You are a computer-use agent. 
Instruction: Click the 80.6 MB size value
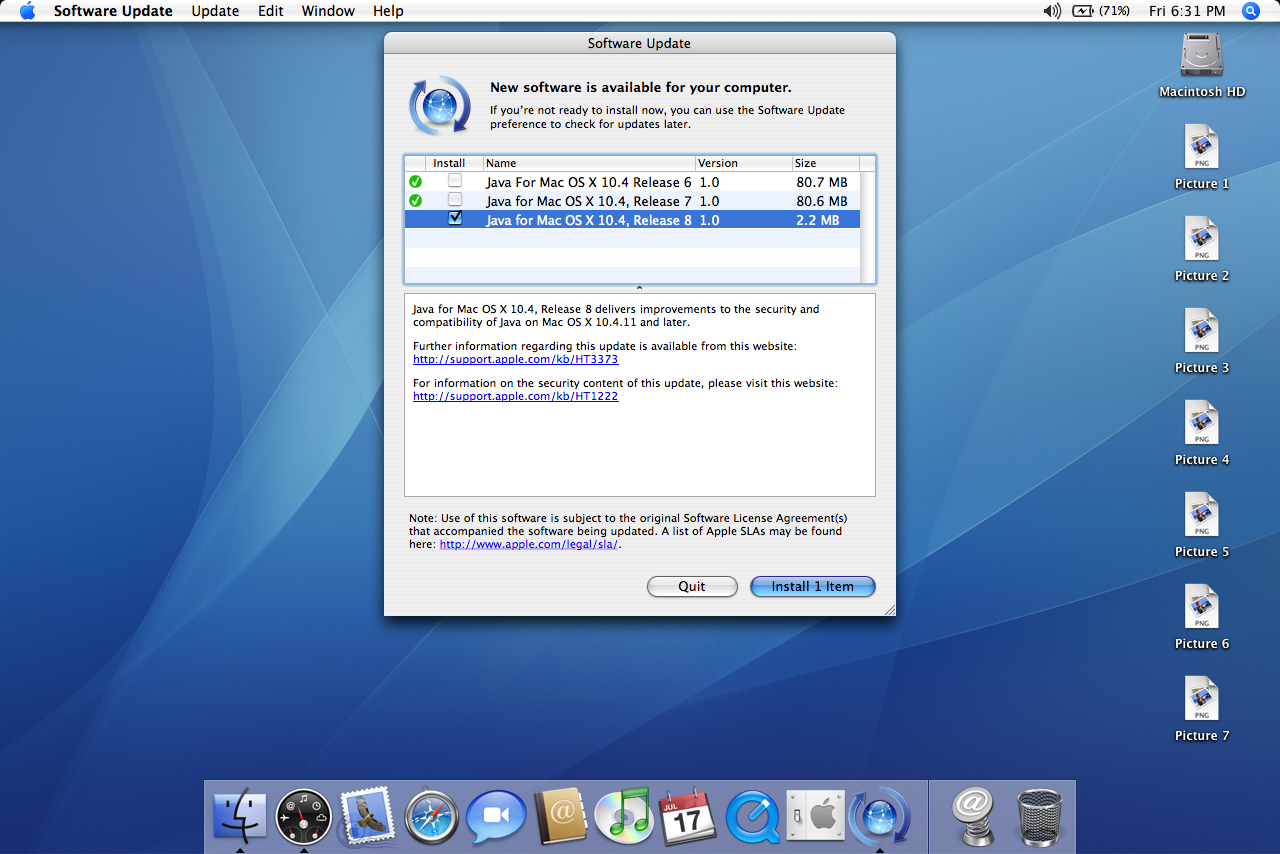click(822, 201)
